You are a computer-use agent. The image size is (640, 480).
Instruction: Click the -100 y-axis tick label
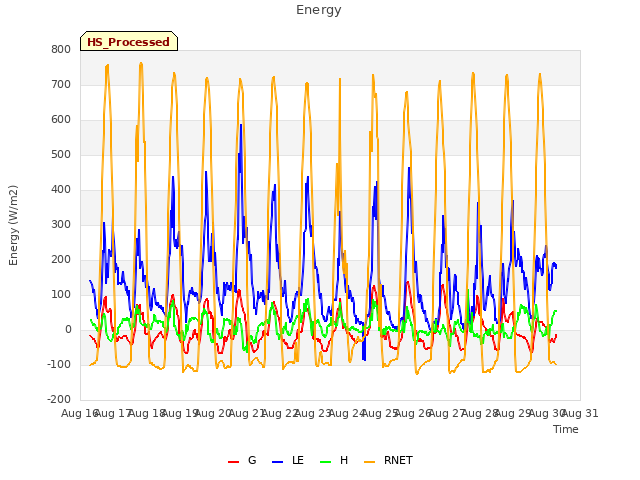click(59, 364)
